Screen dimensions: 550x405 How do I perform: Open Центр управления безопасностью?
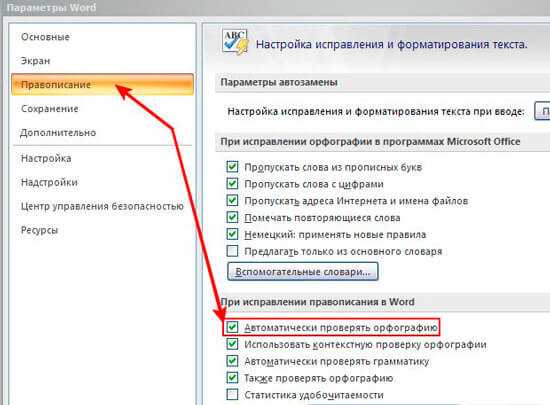[x=102, y=206]
